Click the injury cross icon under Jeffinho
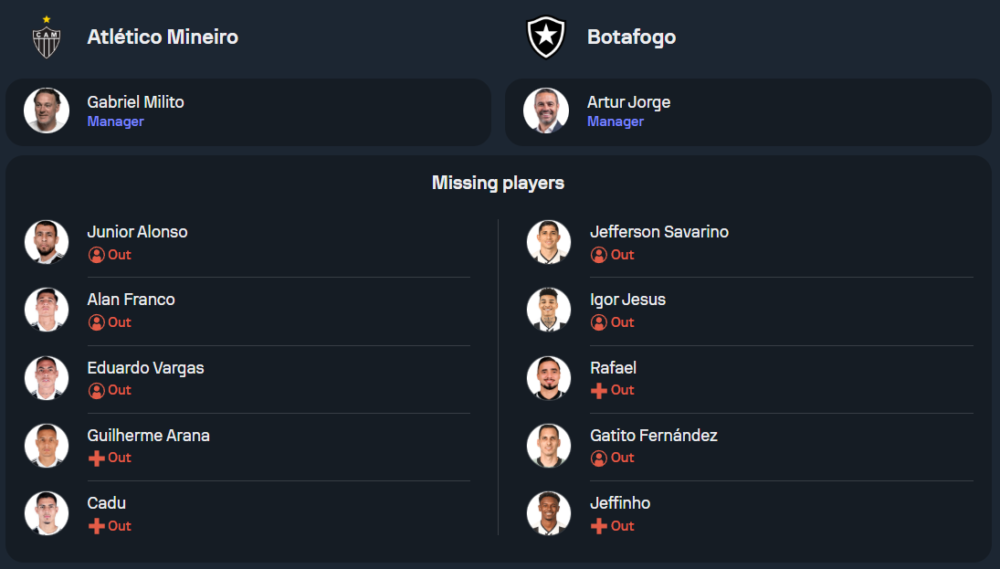Image resolution: width=1000 pixels, height=569 pixels. tap(599, 526)
